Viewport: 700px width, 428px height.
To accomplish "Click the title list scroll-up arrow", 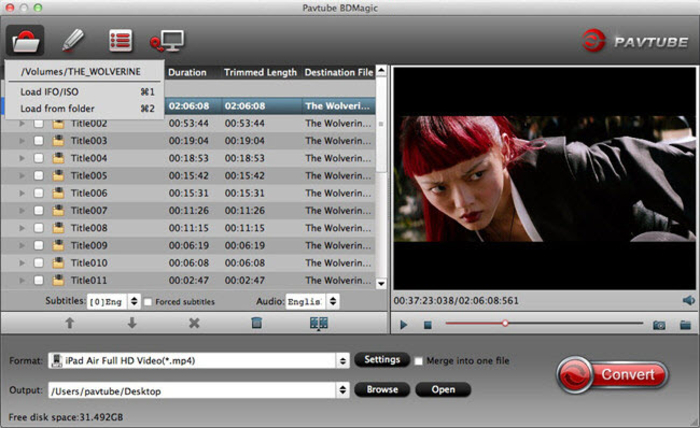I will pos(381,71).
